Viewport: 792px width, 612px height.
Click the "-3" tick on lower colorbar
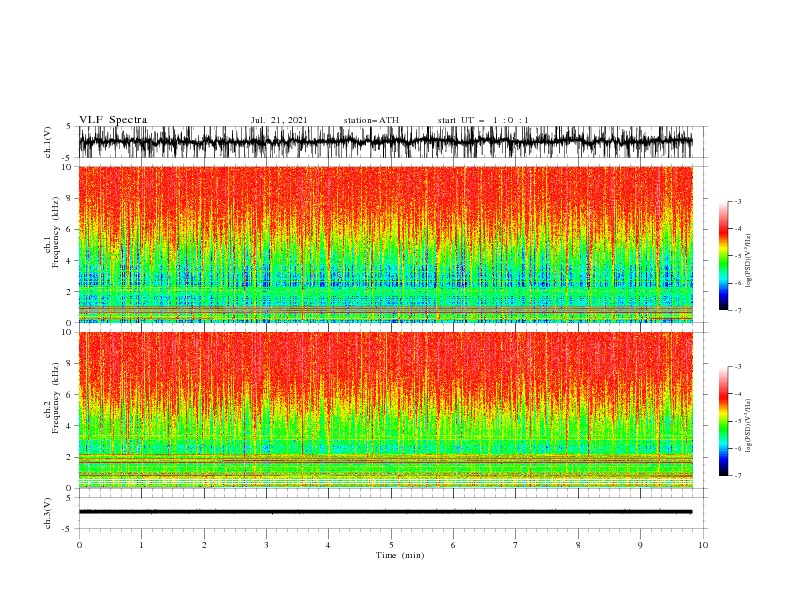click(x=738, y=367)
